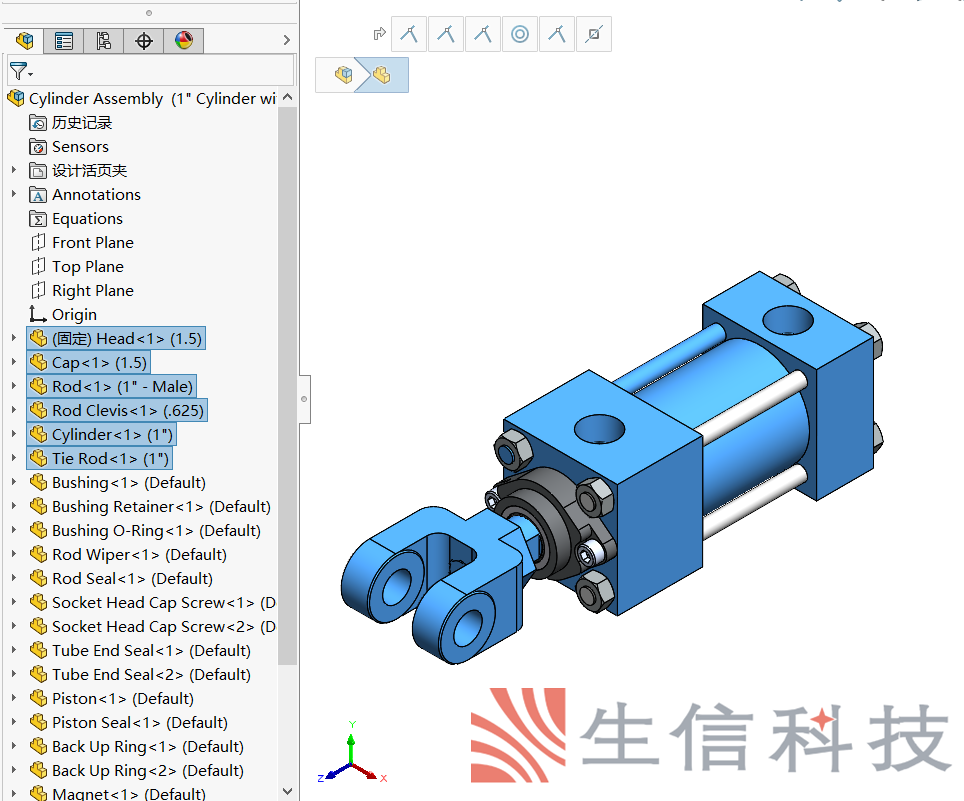Select 'Bushing O-Ring<1> (Default)' in tree
This screenshot has width=964, height=801.
[x=156, y=531]
